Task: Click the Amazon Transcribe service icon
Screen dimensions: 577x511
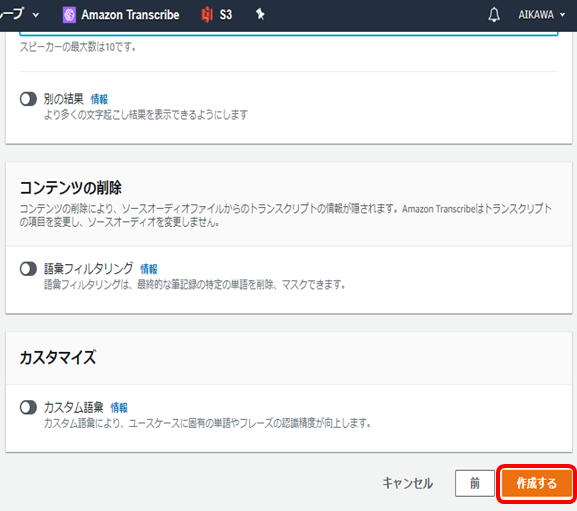Action: (69, 15)
